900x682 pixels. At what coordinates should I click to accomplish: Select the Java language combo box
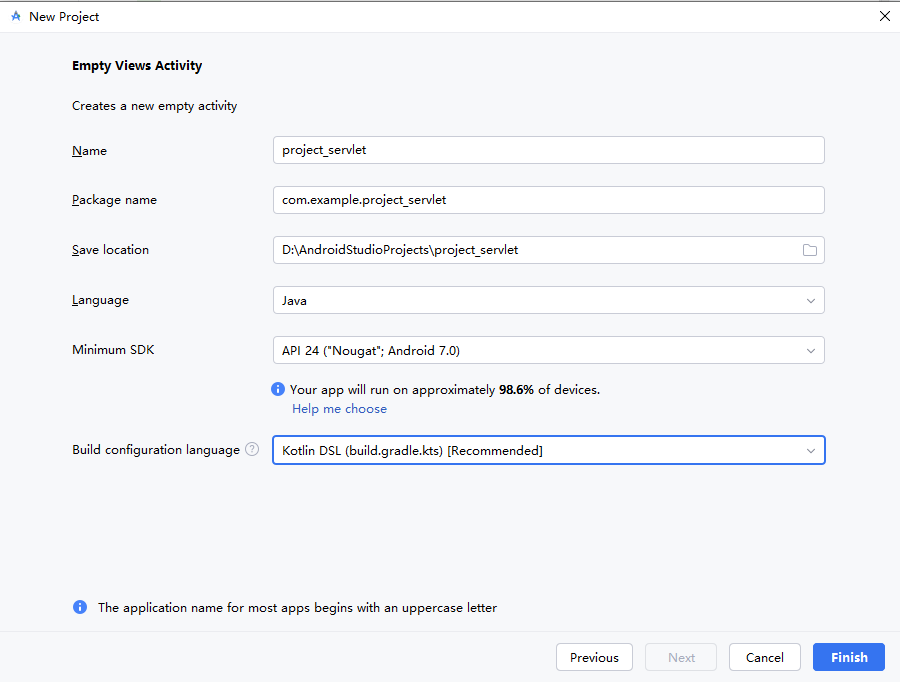(x=549, y=300)
